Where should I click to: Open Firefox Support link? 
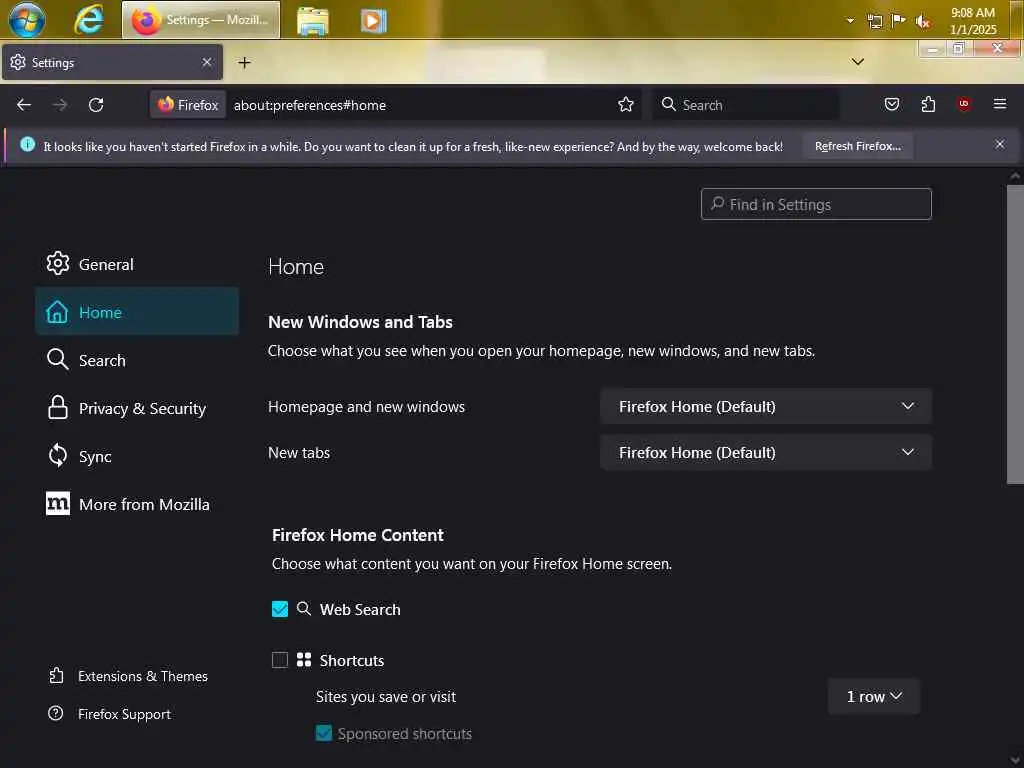110,714
